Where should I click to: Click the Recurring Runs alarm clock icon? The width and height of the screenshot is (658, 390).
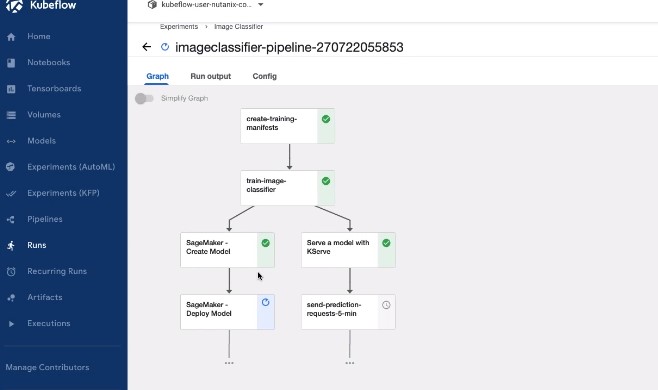(11, 272)
